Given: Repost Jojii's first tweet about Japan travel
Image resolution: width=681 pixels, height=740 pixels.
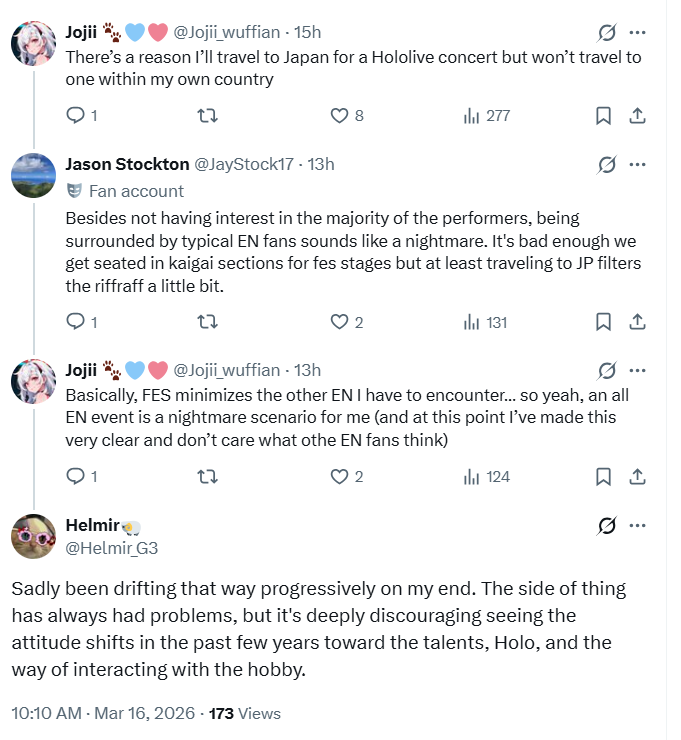Looking at the screenshot, I should [208, 116].
